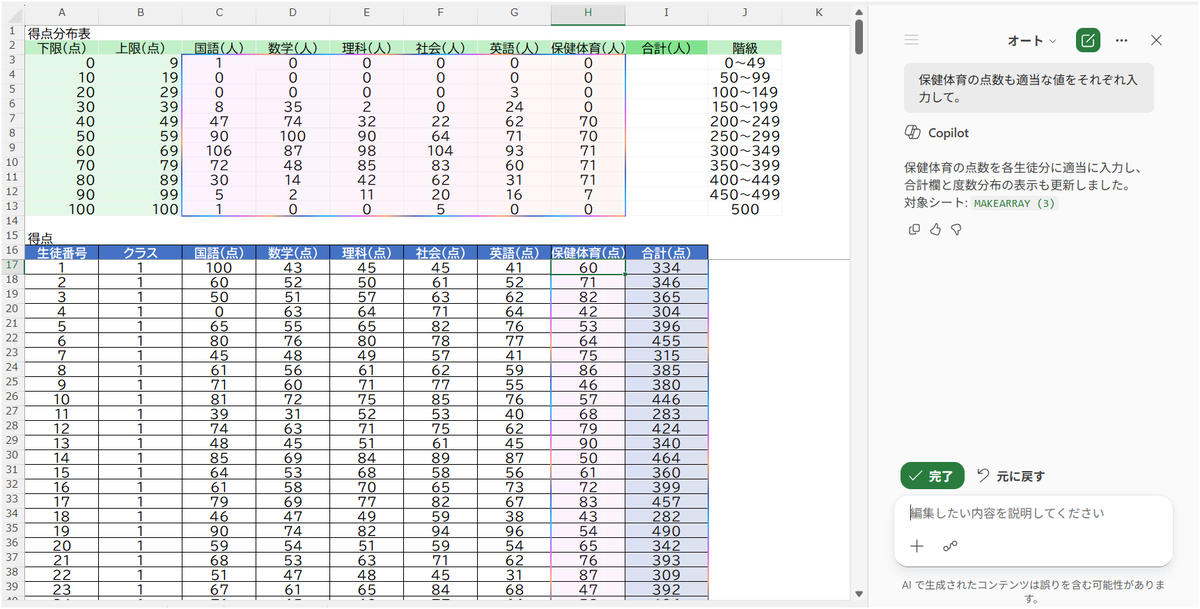Copy the Copilot response
This screenshot has height=609, width=1200.
click(x=914, y=229)
